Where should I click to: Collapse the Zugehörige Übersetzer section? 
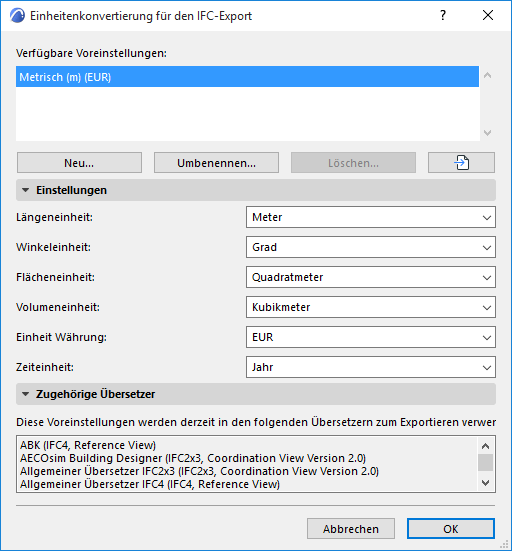[x=25, y=394]
